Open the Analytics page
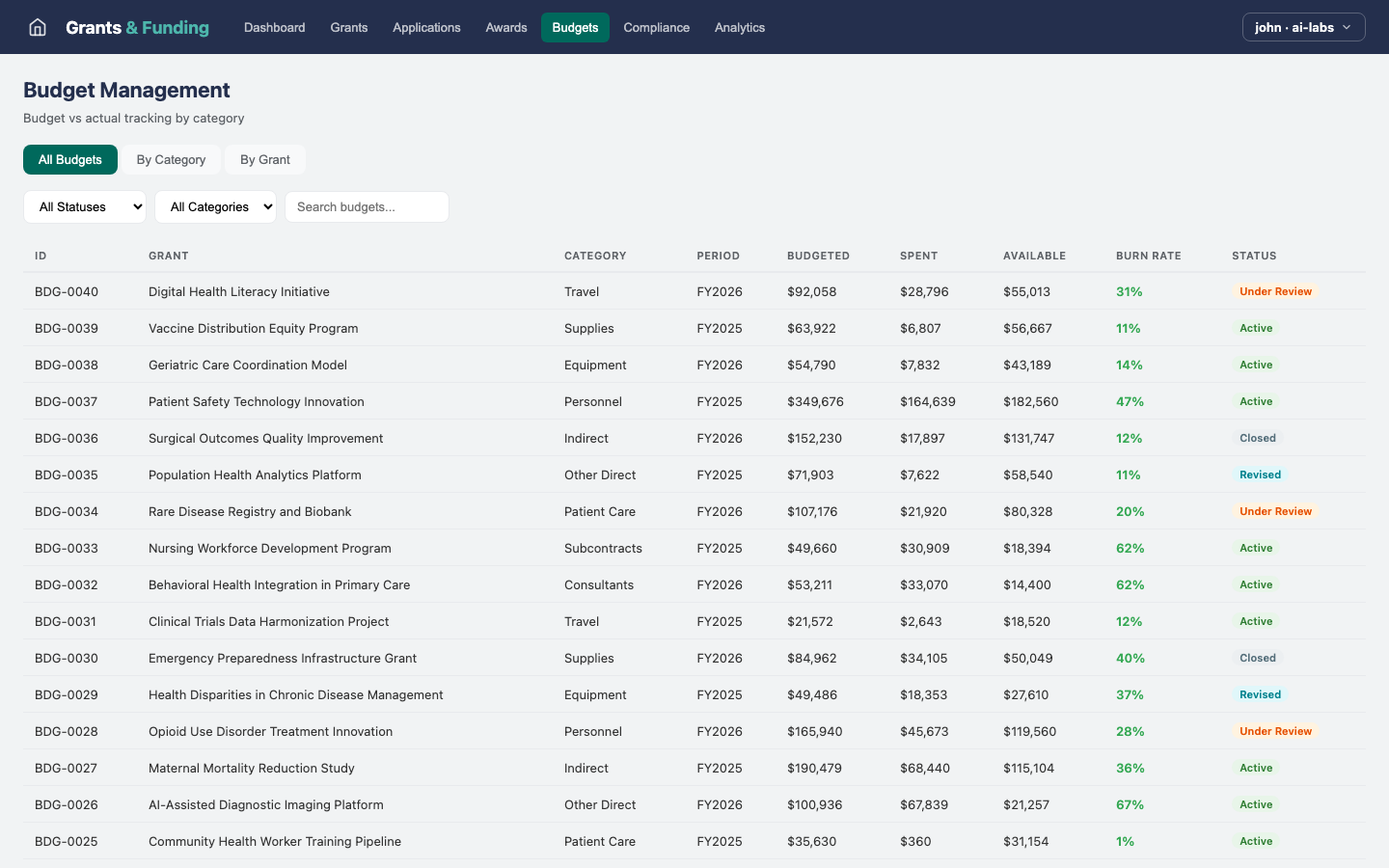 coord(740,27)
